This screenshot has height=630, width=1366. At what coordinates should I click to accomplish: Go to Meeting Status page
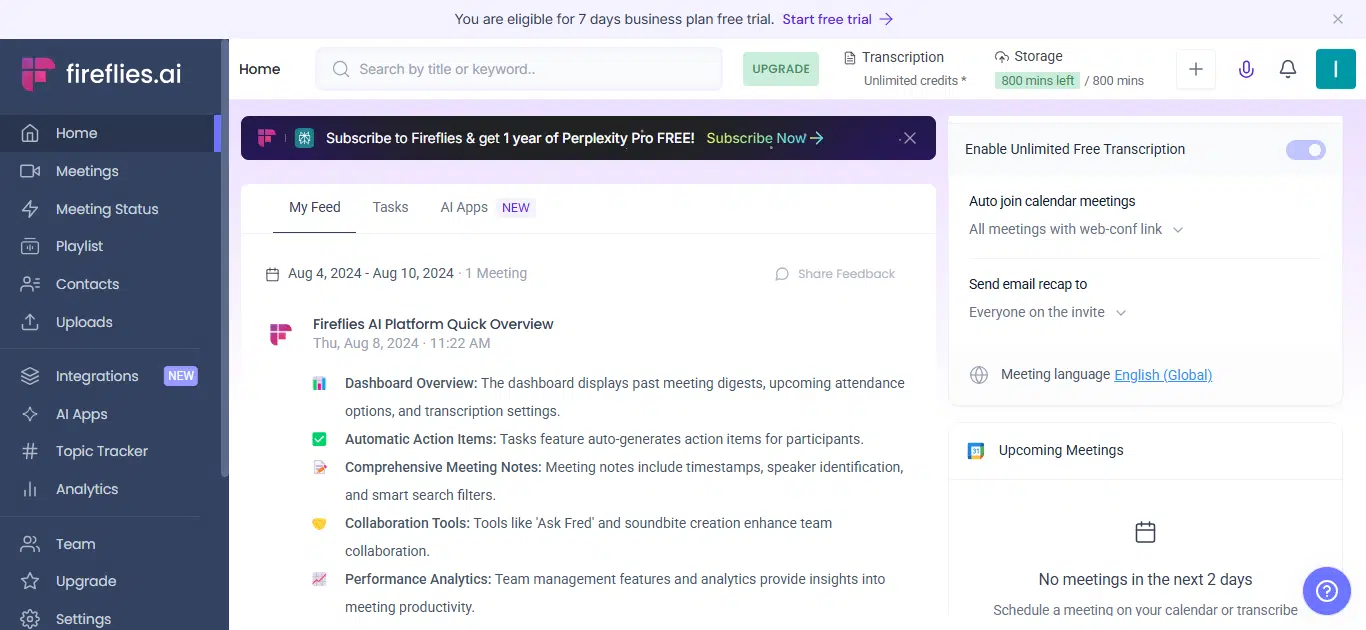(x=110, y=209)
